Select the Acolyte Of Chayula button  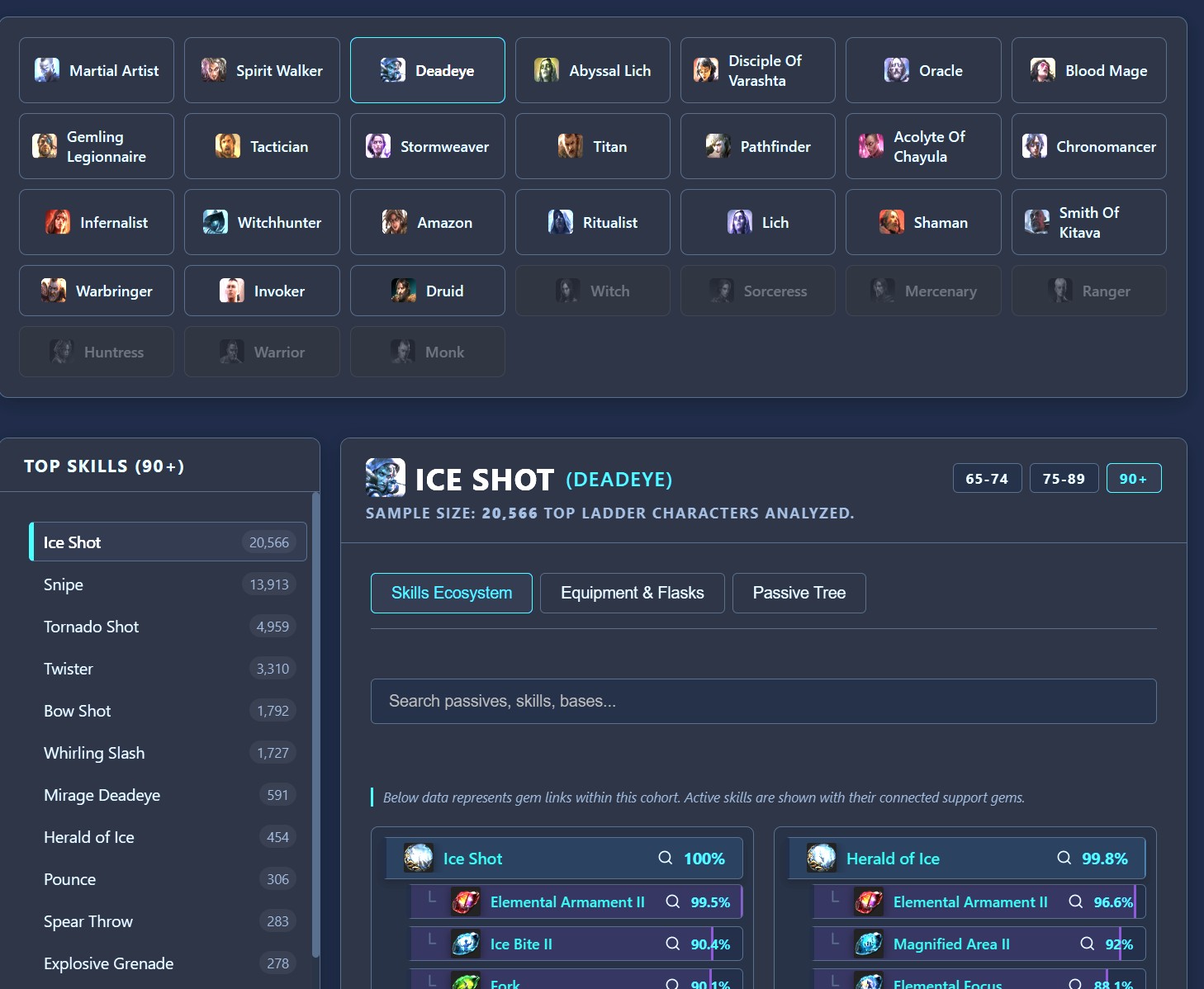(923, 146)
